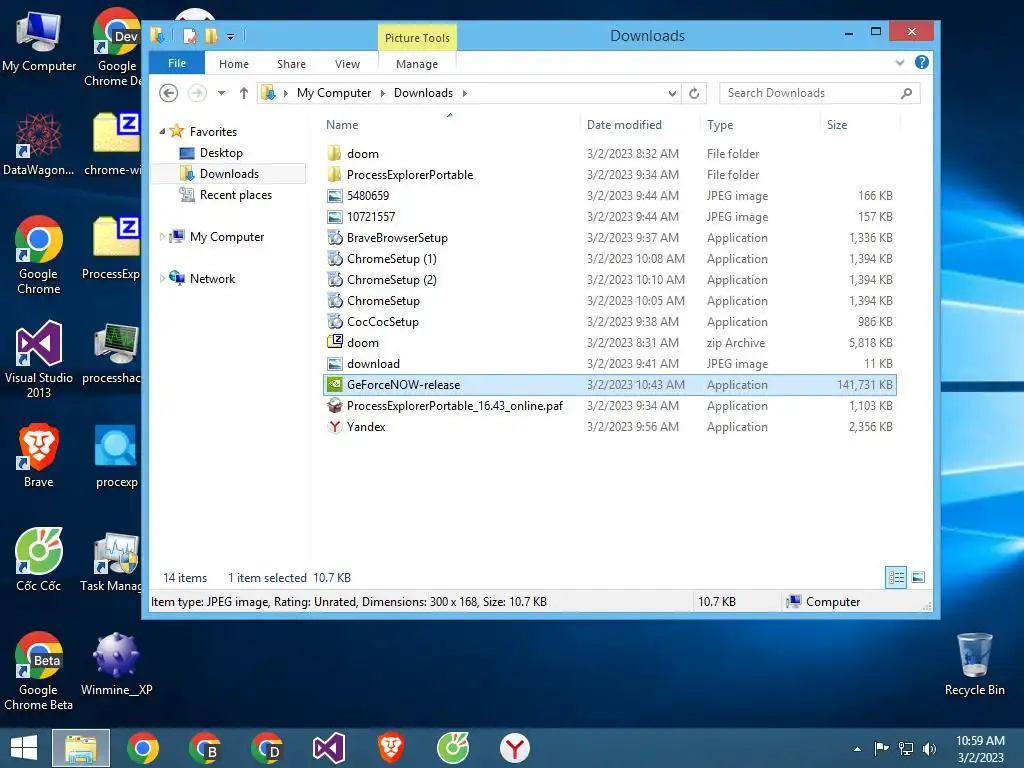Viewport: 1024px width, 768px height.
Task: Sort by the Date modified column
Action: [x=624, y=125]
